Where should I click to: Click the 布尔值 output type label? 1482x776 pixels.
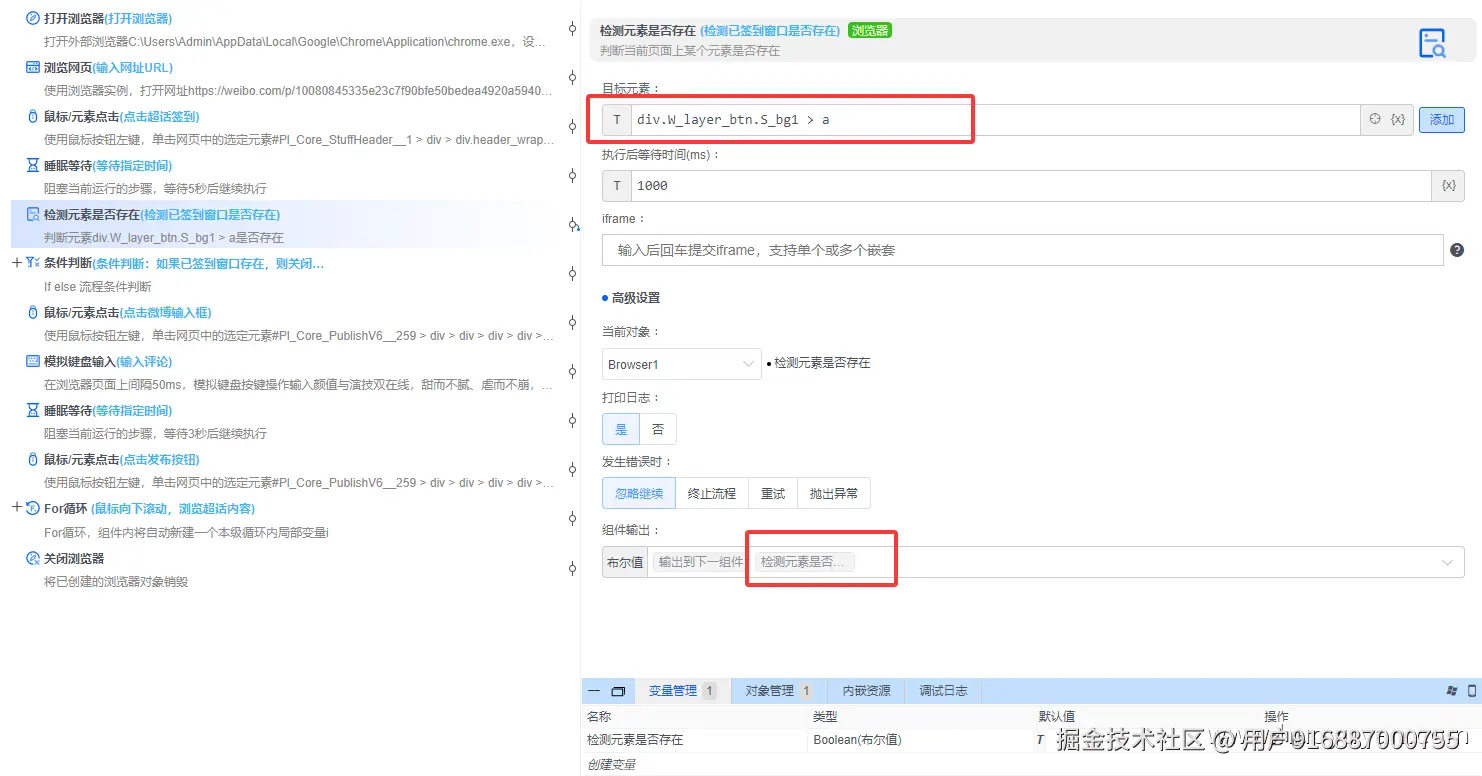tap(625, 562)
